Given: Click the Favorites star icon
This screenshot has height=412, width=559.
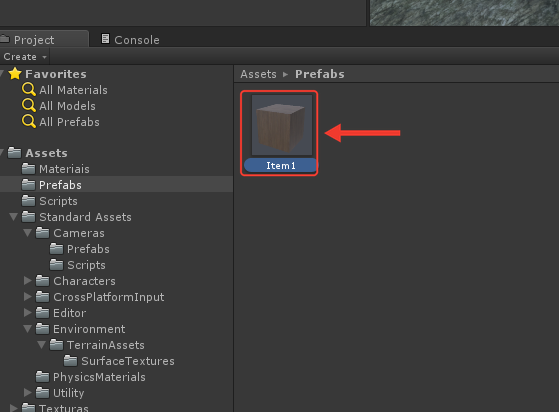Looking at the screenshot, I should 15,74.
